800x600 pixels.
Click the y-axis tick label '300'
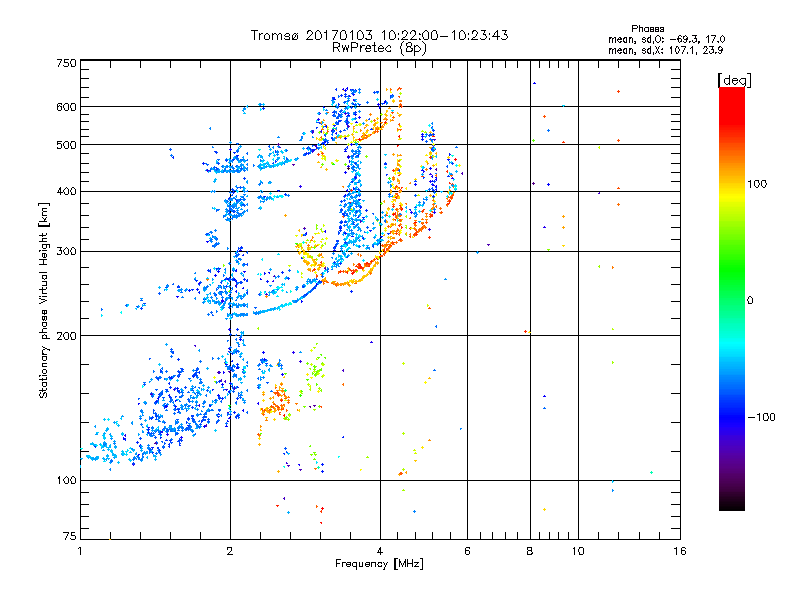pyautogui.click(x=66, y=252)
